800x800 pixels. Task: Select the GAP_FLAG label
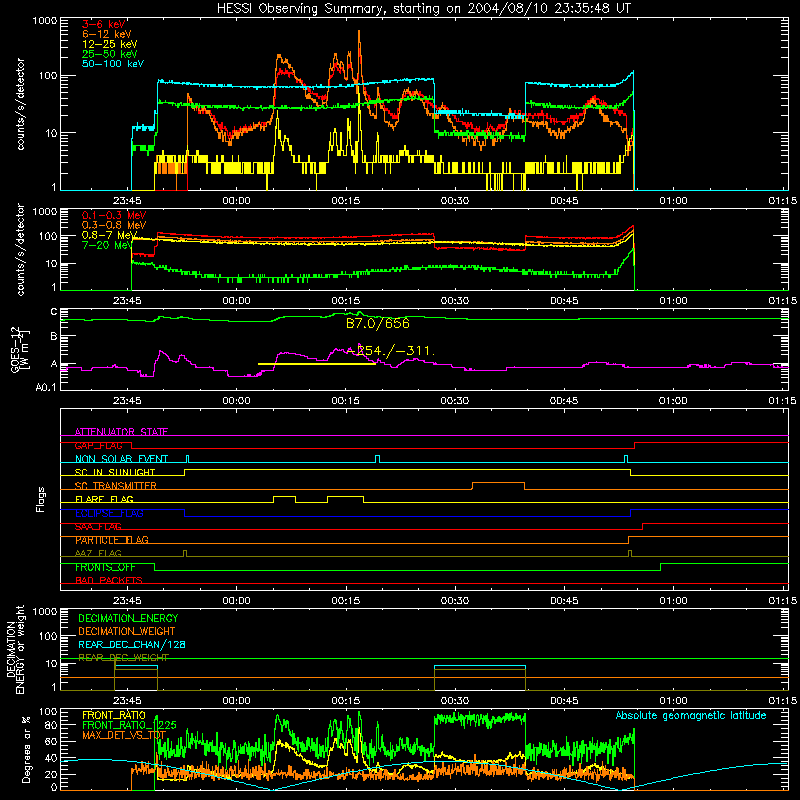click(x=98, y=445)
